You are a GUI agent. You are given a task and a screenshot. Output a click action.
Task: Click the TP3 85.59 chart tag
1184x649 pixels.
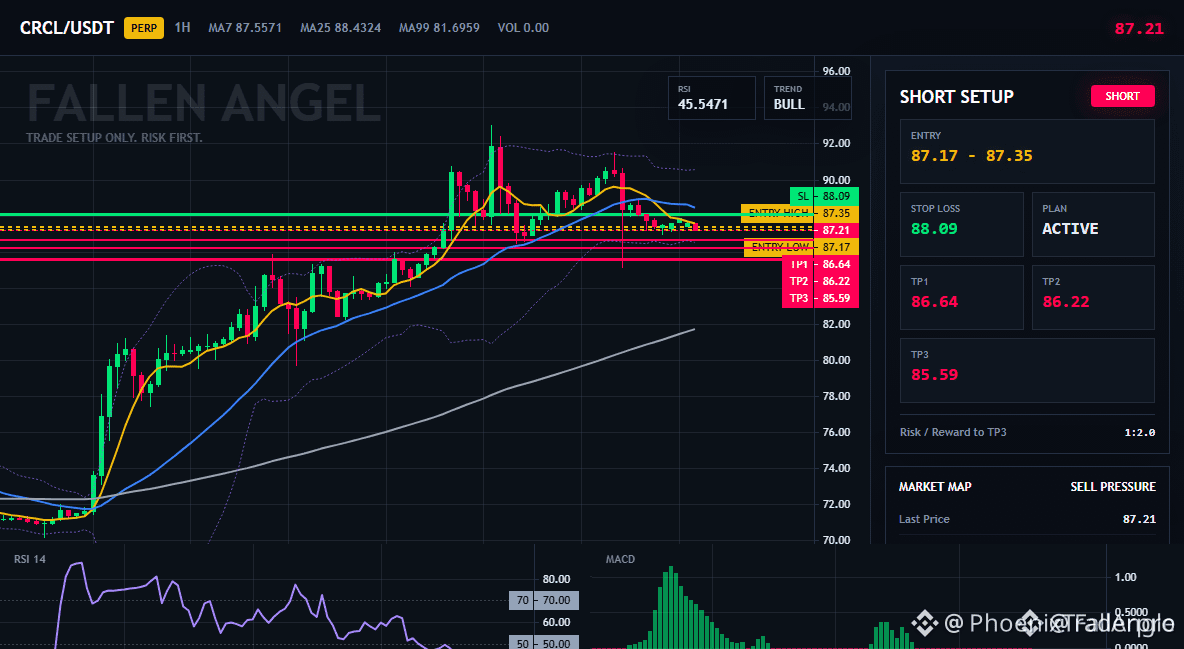pyautogui.click(x=820, y=298)
